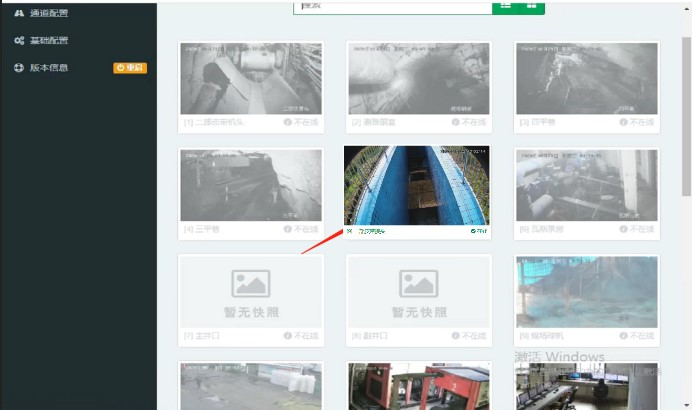The height and width of the screenshot is (410, 692).
Task: Click the '[7] 主井口' channel label
Action: tap(202, 336)
